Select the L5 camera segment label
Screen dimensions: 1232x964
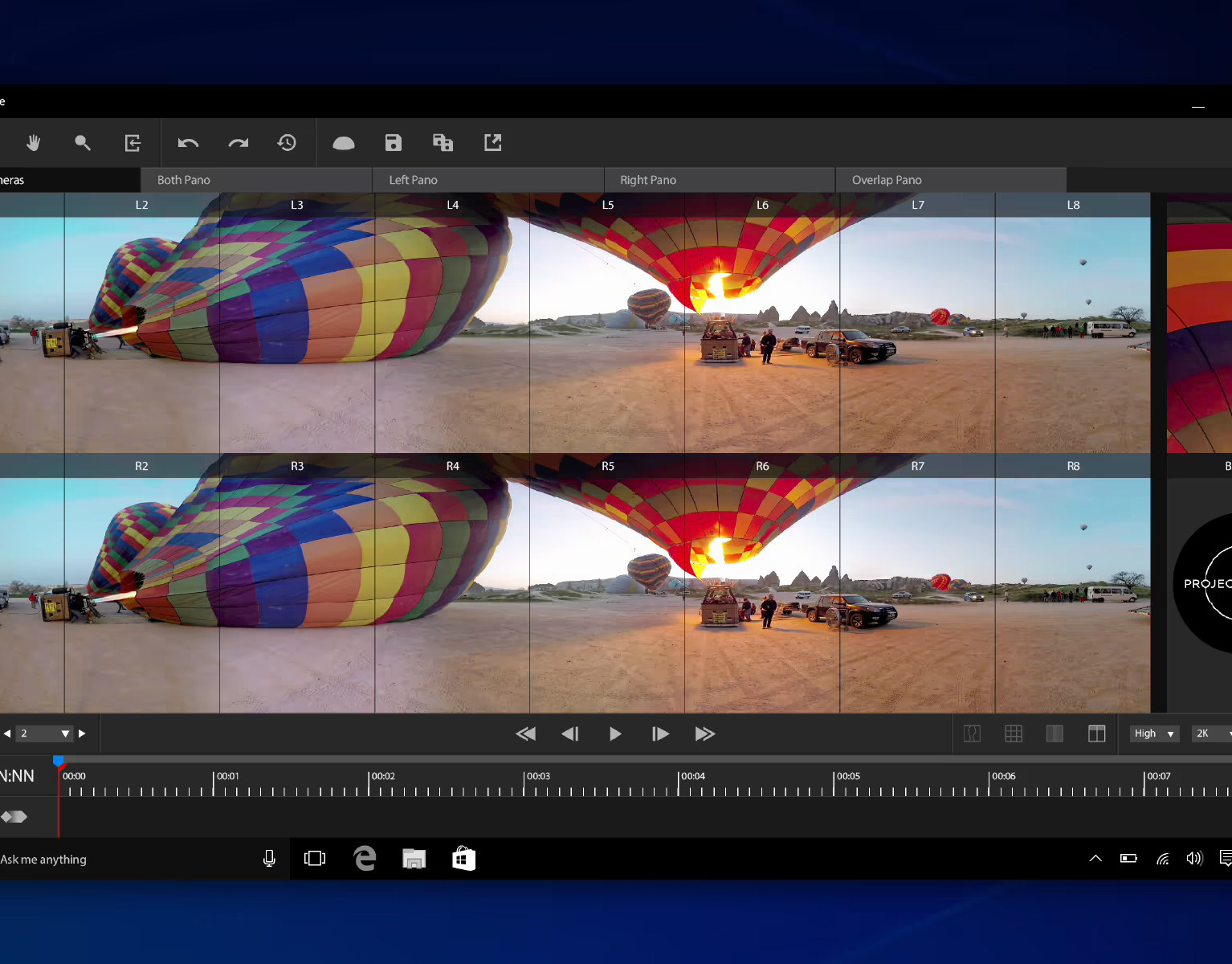coord(608,205)
